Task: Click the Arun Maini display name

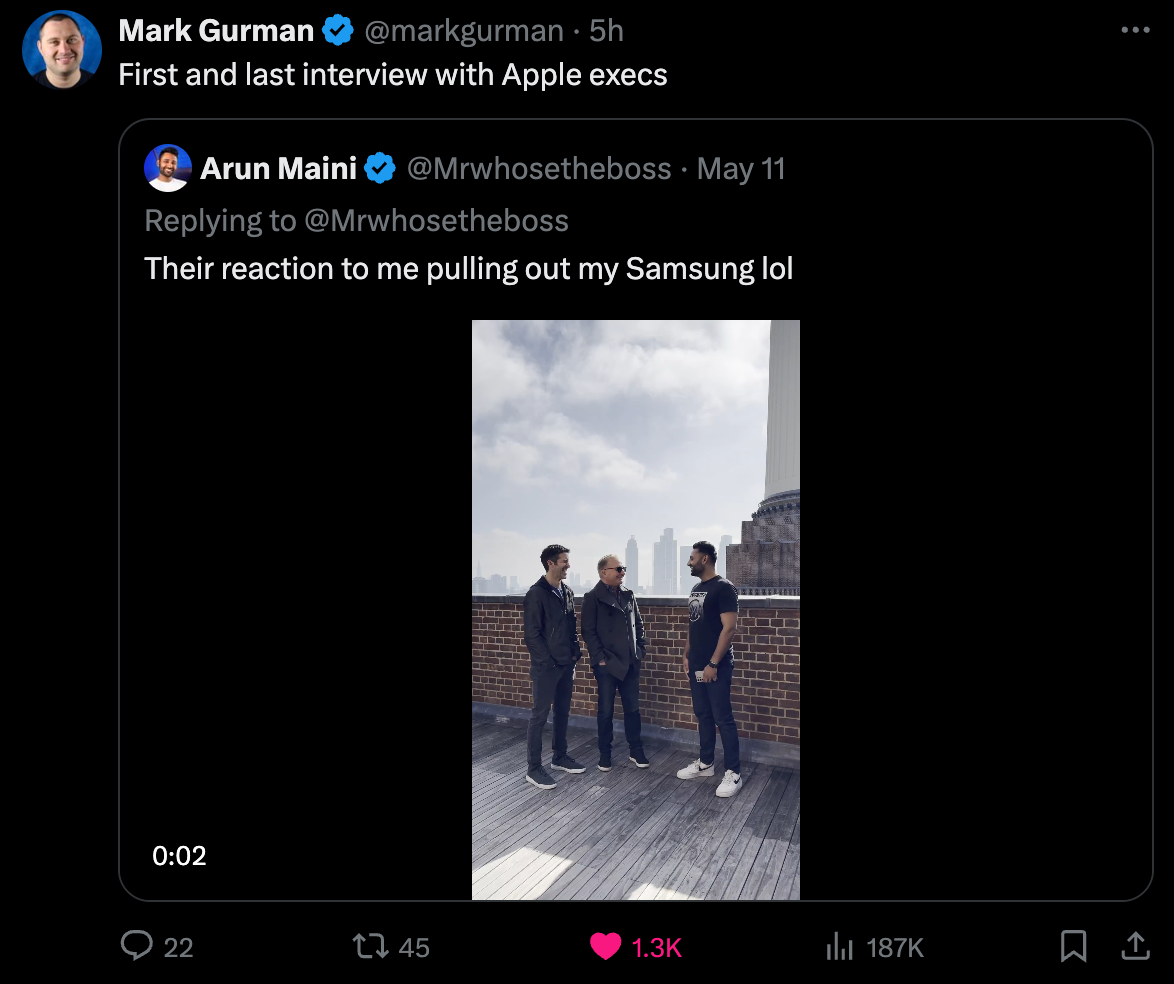Action: (x=278, y=169)
